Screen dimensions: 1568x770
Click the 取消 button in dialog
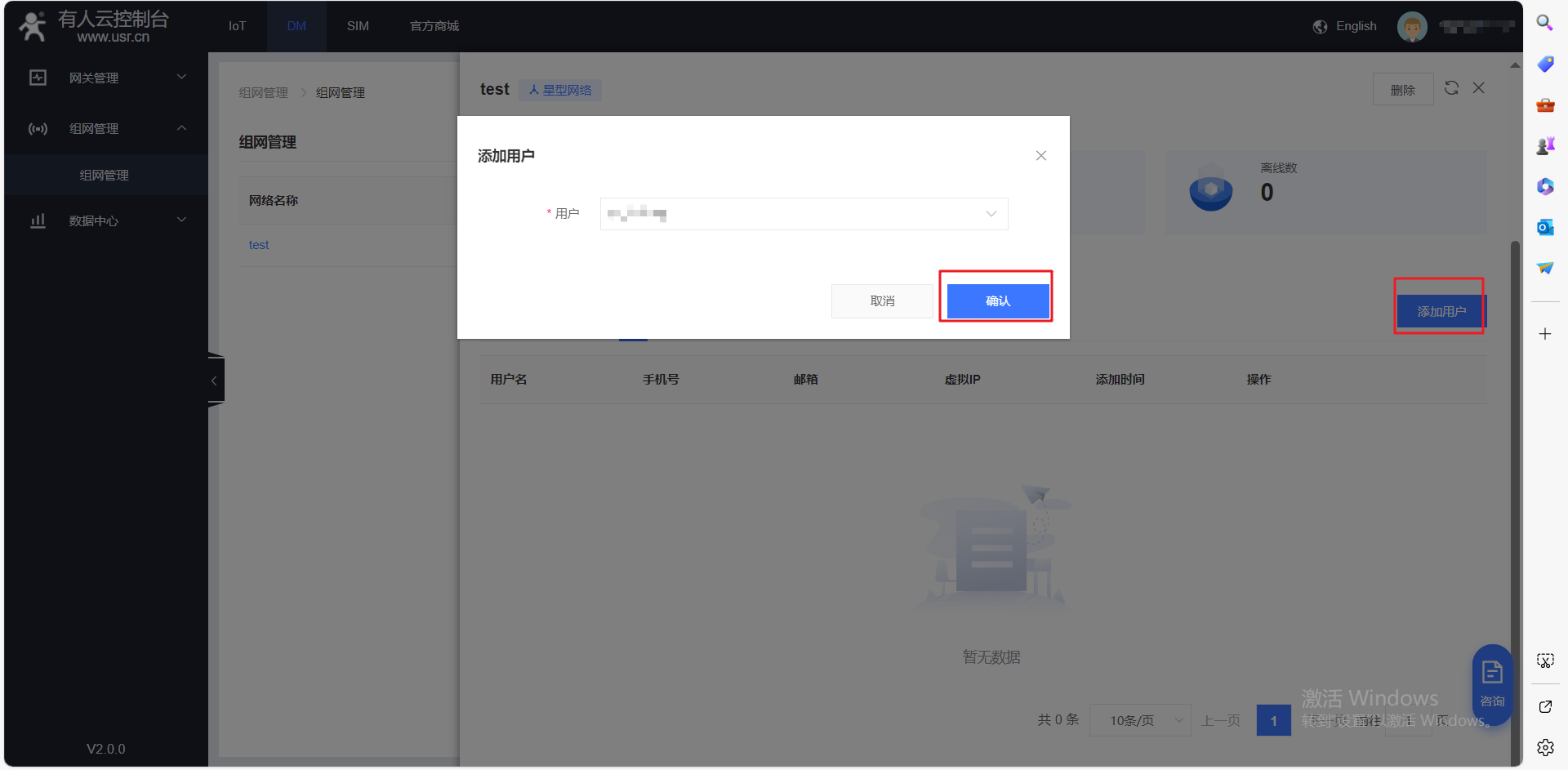pyautogui.click(x=882, y=301)
